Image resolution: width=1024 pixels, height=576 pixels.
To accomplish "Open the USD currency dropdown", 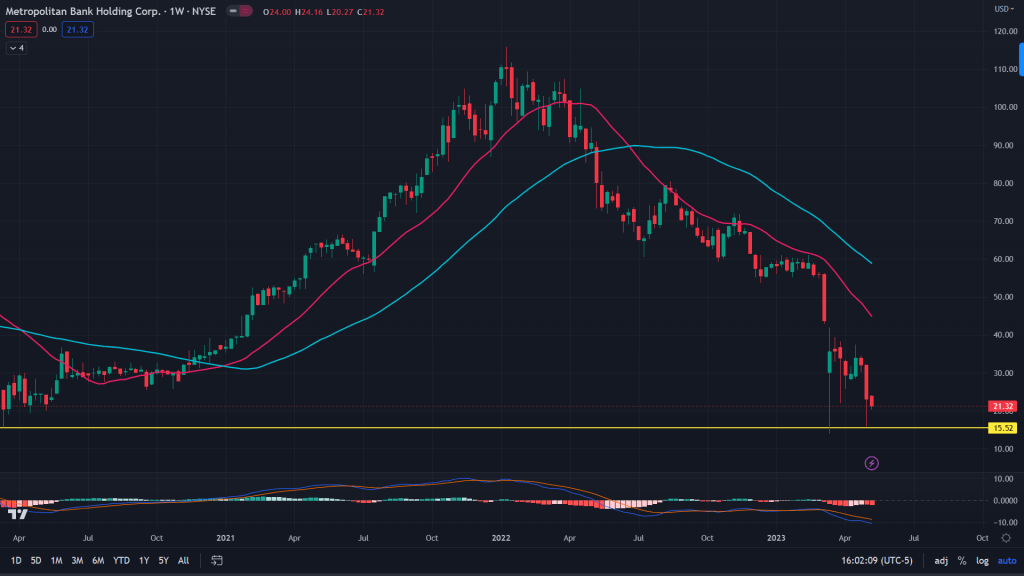I will tap(1001, 9).
